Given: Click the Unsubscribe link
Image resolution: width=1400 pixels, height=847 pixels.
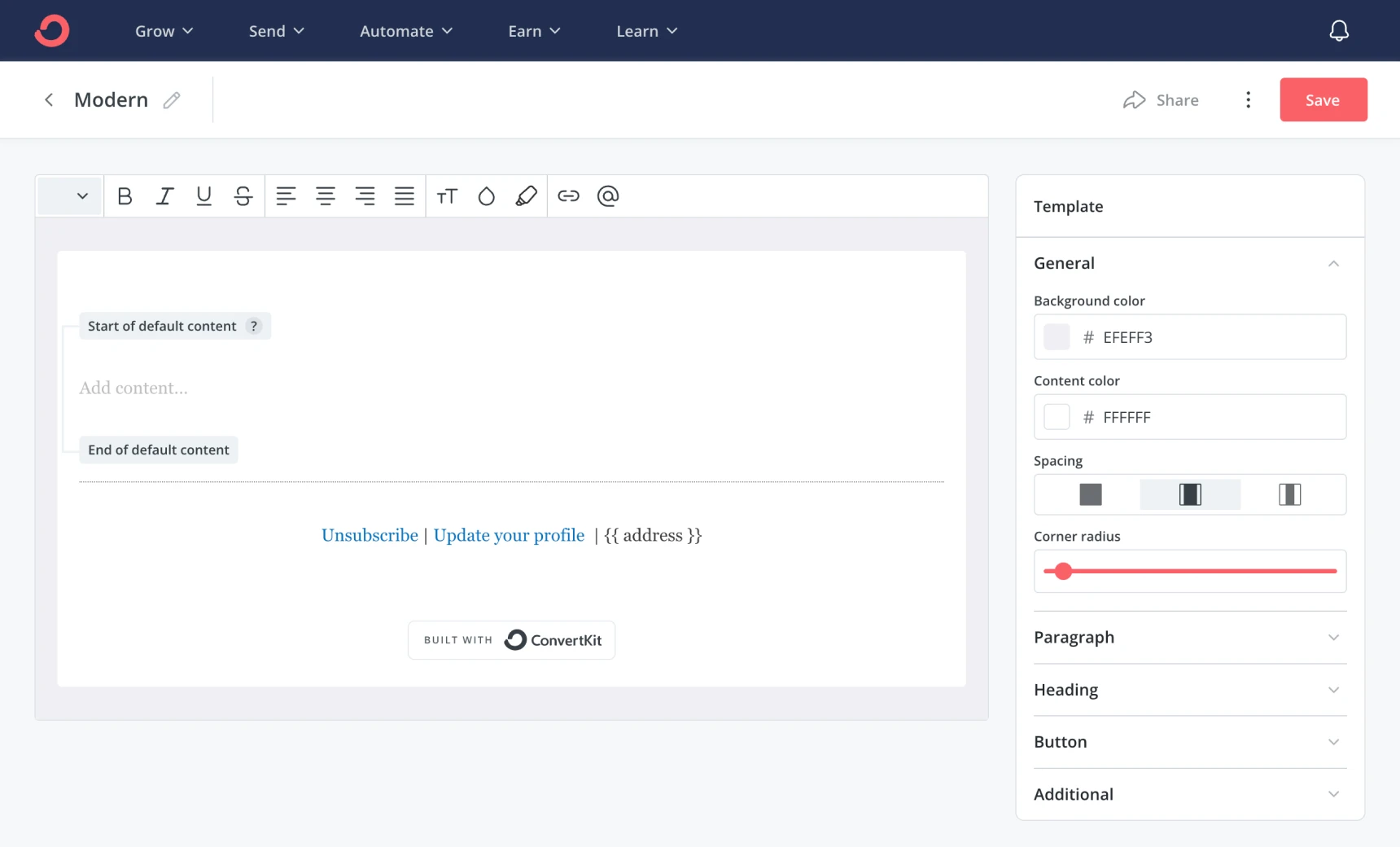Looking at the screenshot, I should pyautogui.click(x=370, y=535).
